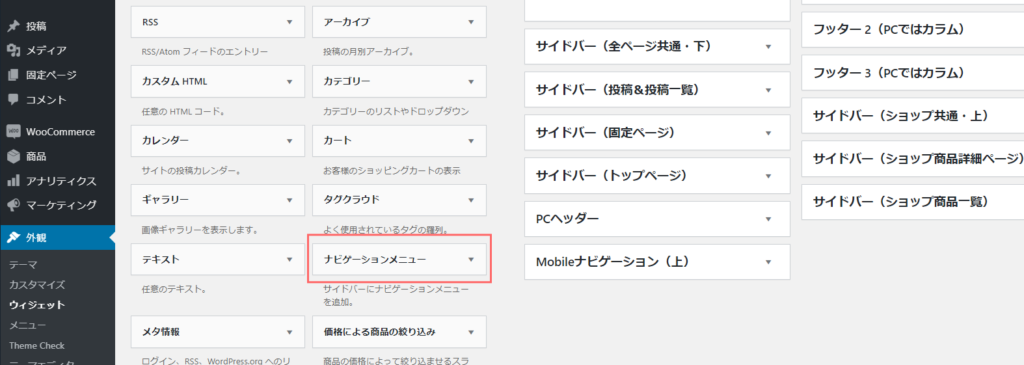Expand the ギャラリー widget arrow
The image size is (1024, 365).
289,199
